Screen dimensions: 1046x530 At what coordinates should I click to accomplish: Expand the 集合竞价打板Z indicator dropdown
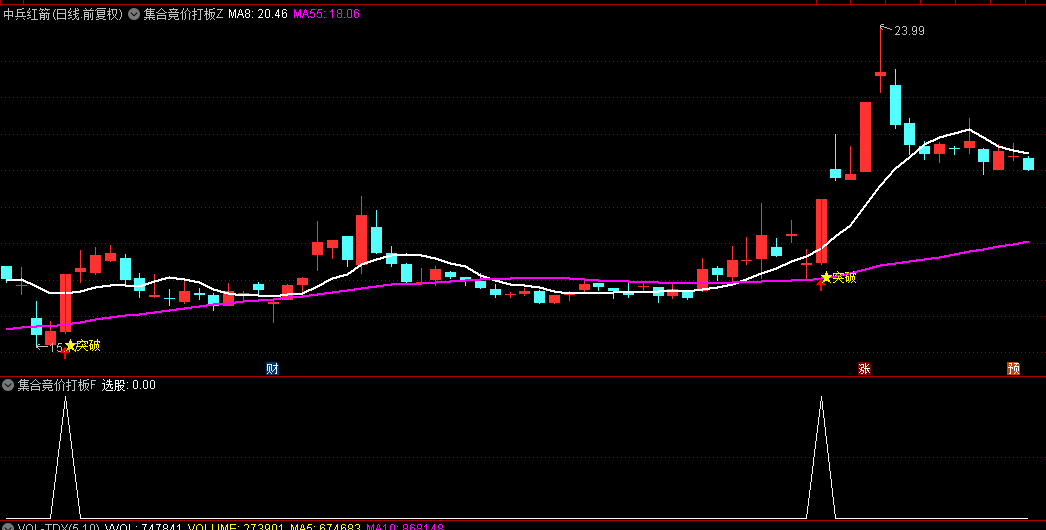click(x=133, y=14)
